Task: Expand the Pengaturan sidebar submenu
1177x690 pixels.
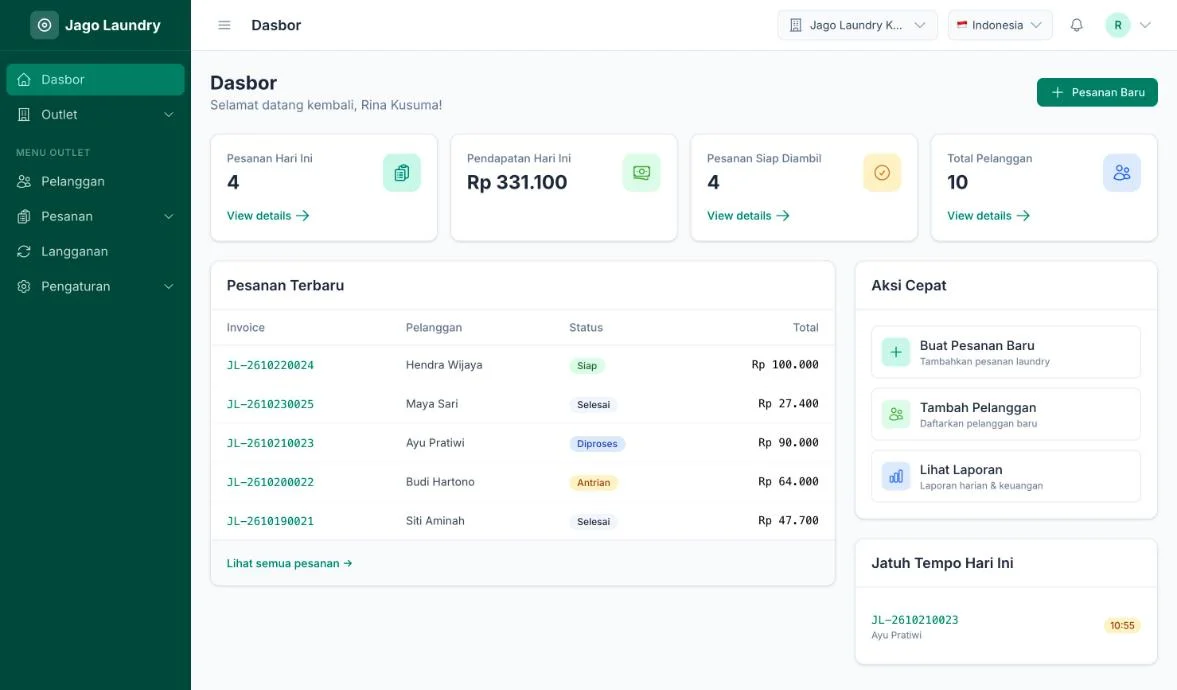Action: 95,286
